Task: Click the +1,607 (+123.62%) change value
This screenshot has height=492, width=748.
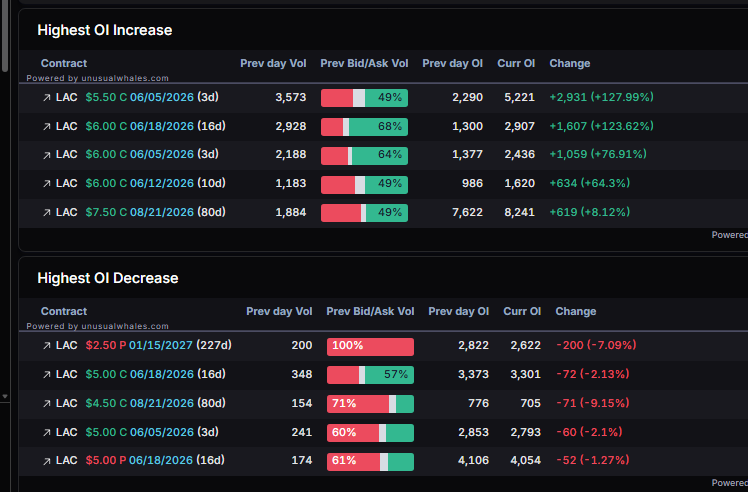Action: point(601,126)
